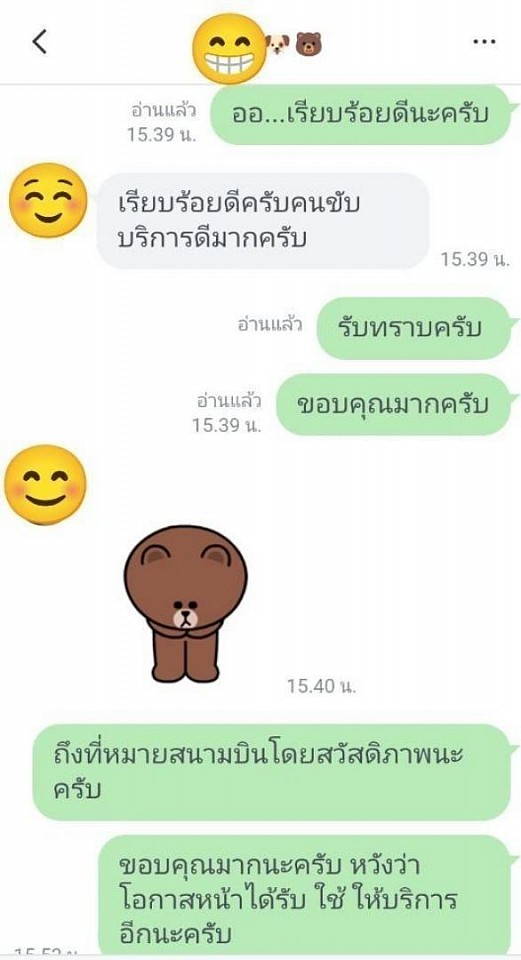Tap the 'หวังว่าโอกาสหน้า' bottom message bubble
The image size is (521, 960).
[x=305, y=896]
